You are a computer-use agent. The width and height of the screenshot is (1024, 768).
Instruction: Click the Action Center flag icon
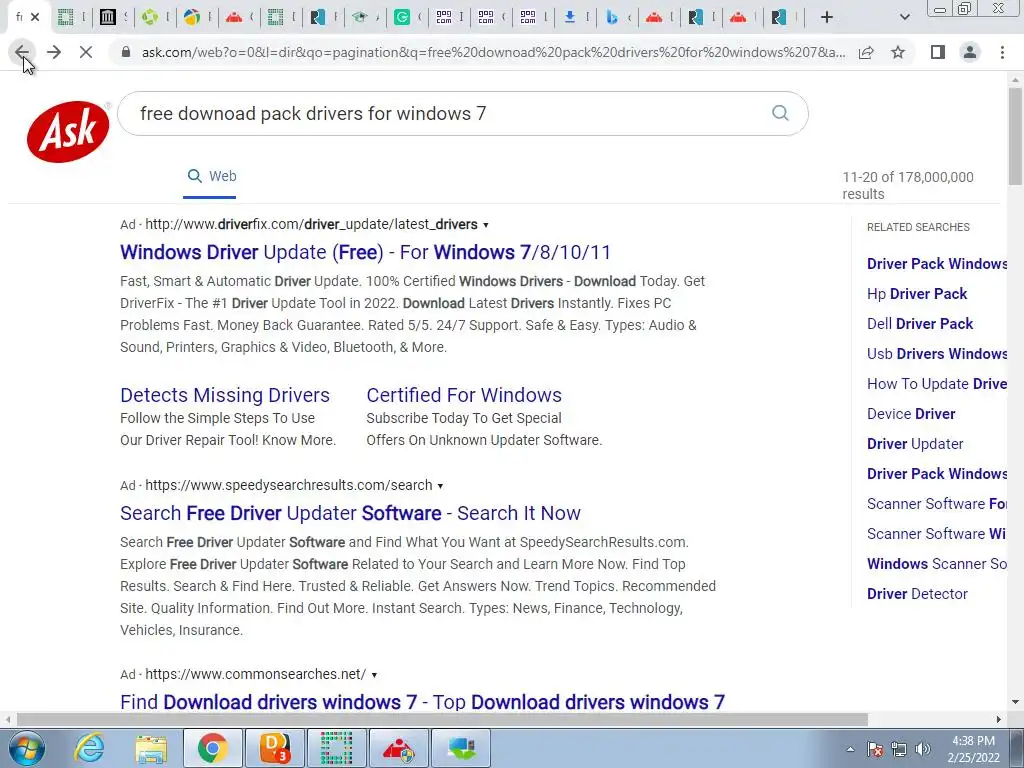875,749
